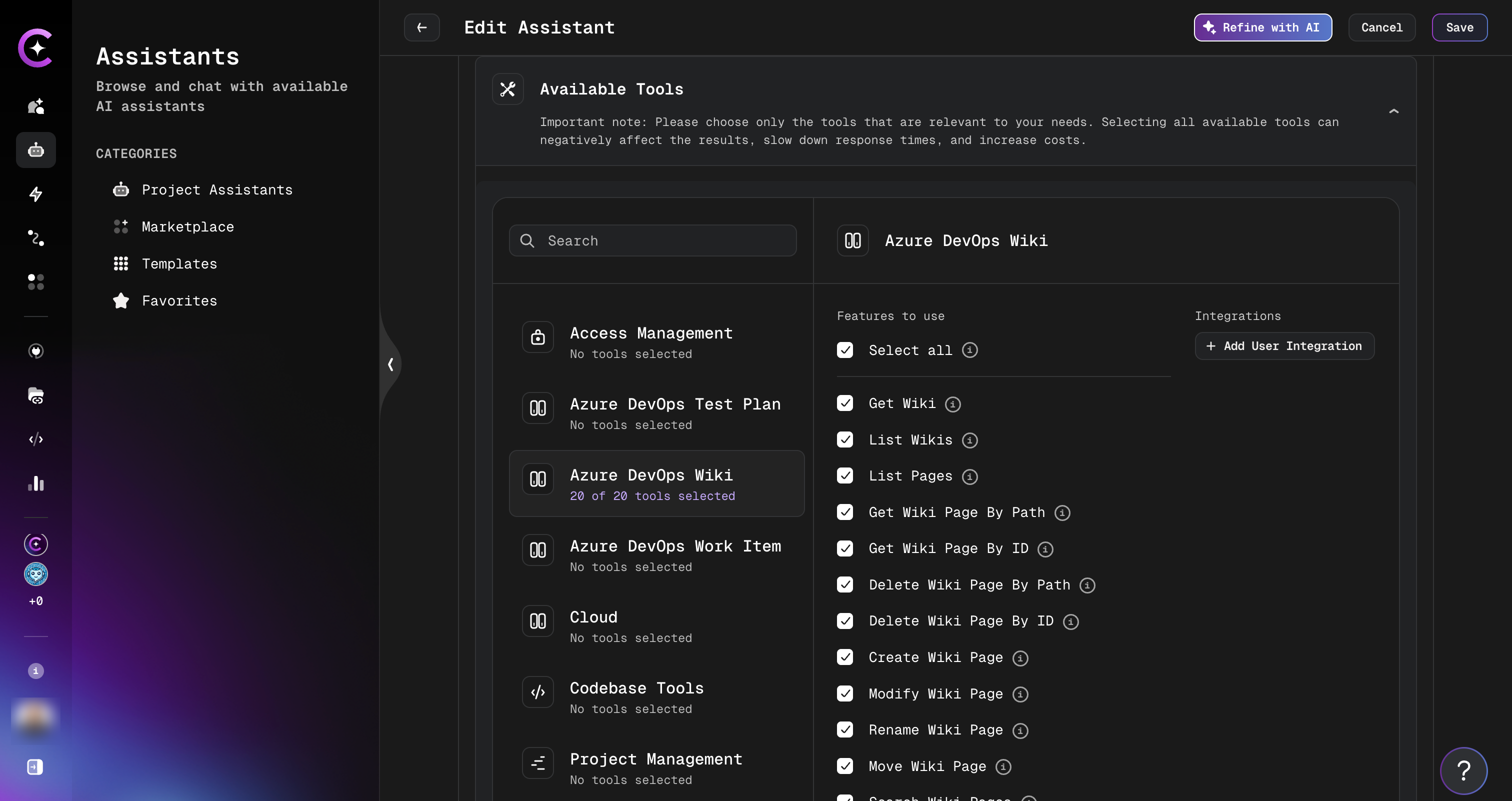Screen dimensions: 1512x801
Task: Click the info icon next to Select all
Action: 969,350
